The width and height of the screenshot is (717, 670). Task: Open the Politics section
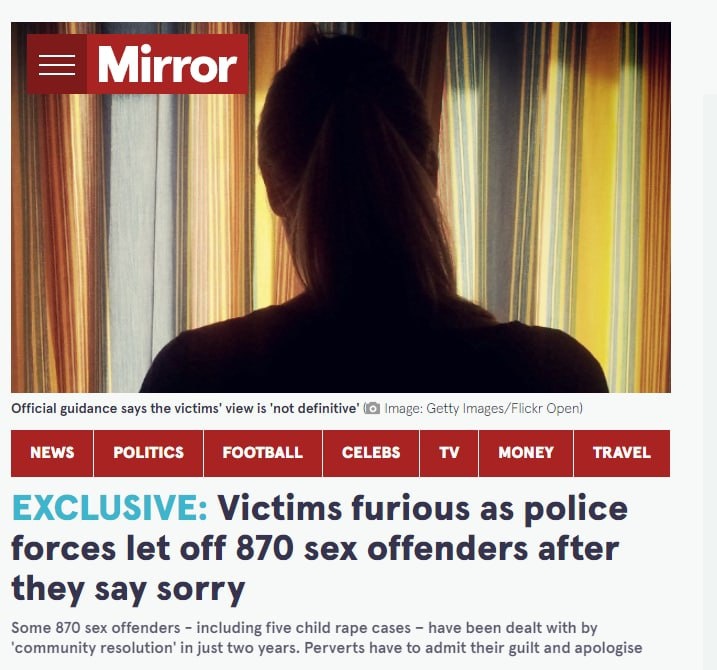coord(149,453)
